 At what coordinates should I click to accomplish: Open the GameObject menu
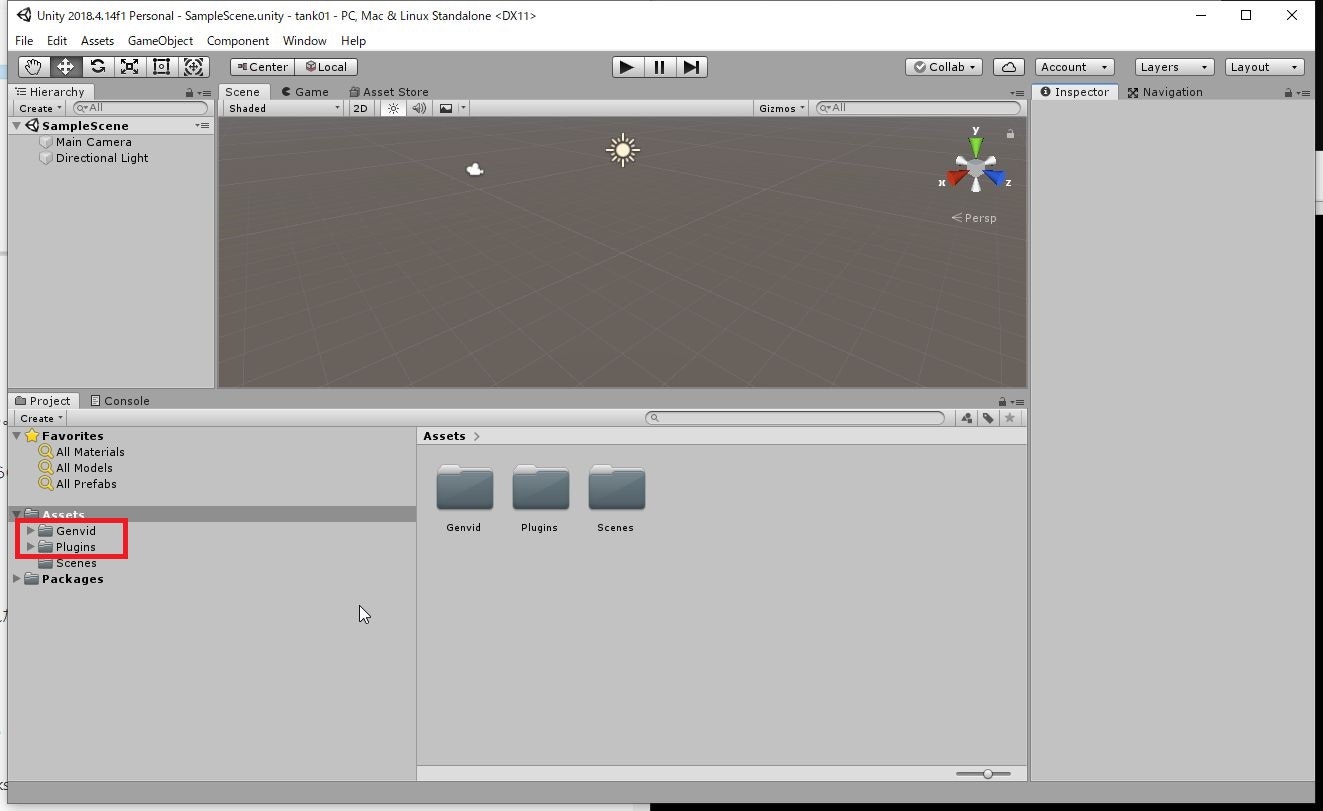pos(160,41)
